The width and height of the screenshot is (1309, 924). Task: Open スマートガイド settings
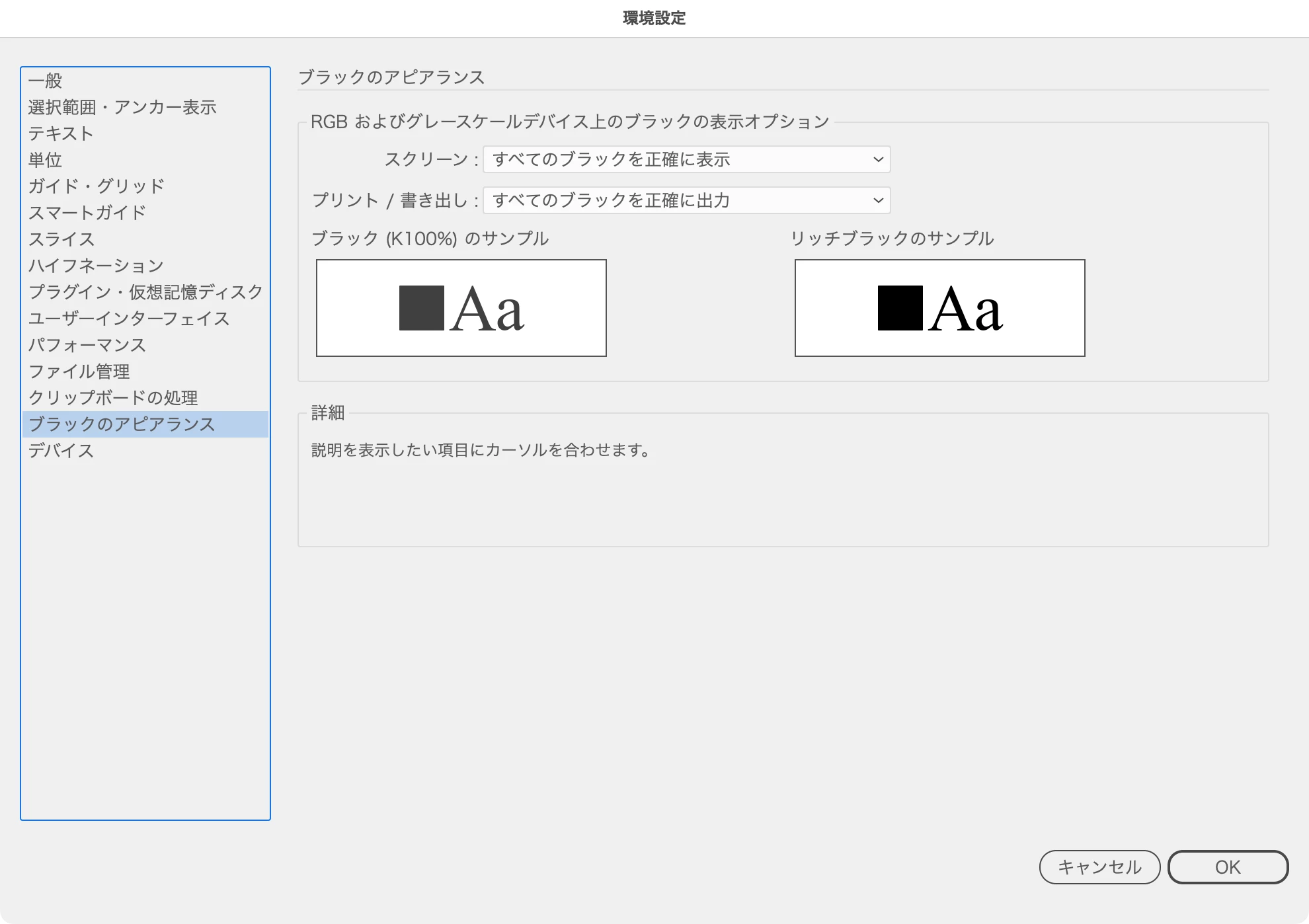click(87, 213)
